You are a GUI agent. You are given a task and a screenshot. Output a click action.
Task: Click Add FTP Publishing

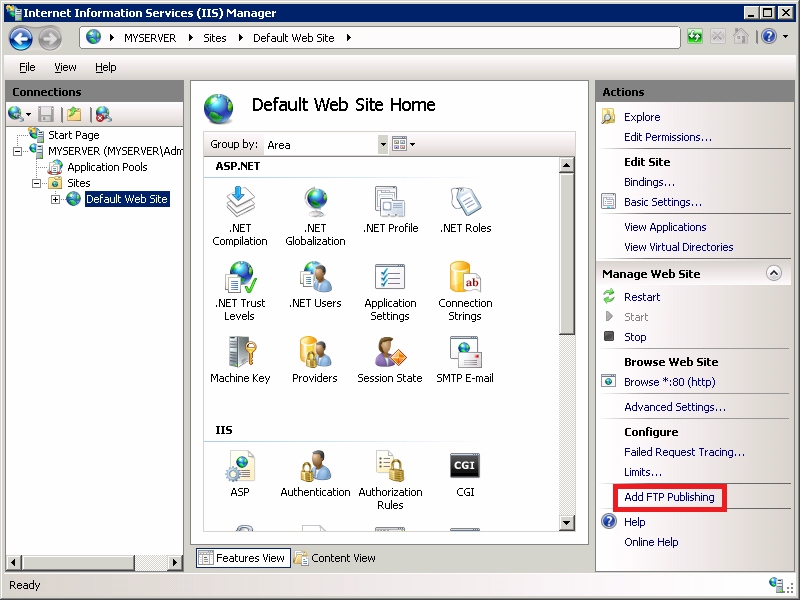coord(669,497)
